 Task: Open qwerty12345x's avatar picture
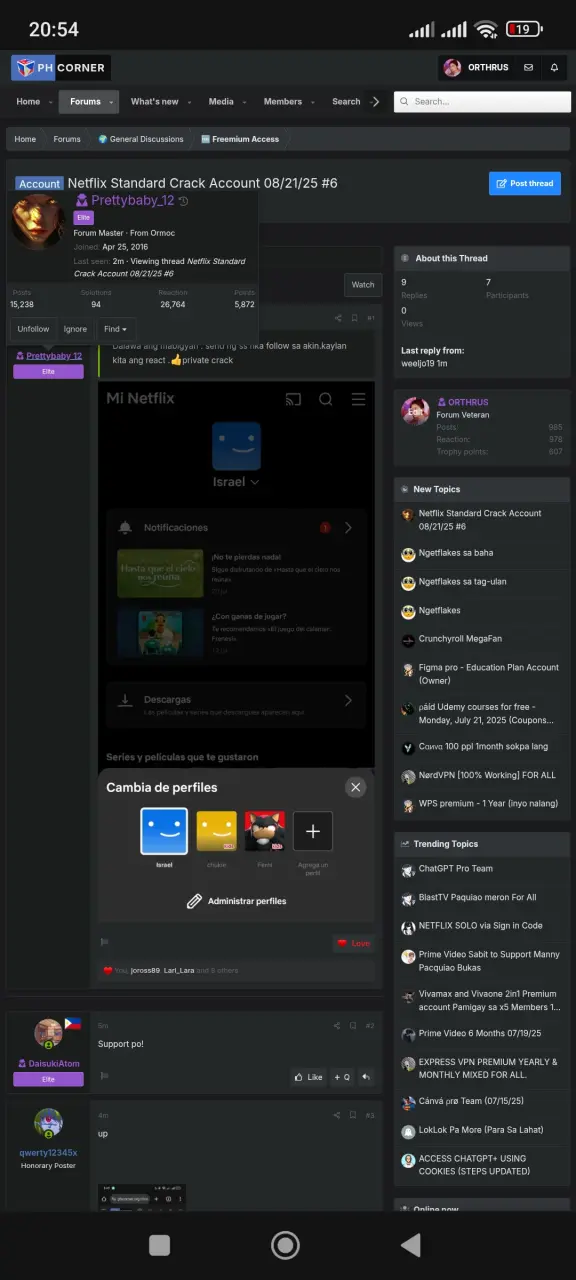(x=48, y=1123)
